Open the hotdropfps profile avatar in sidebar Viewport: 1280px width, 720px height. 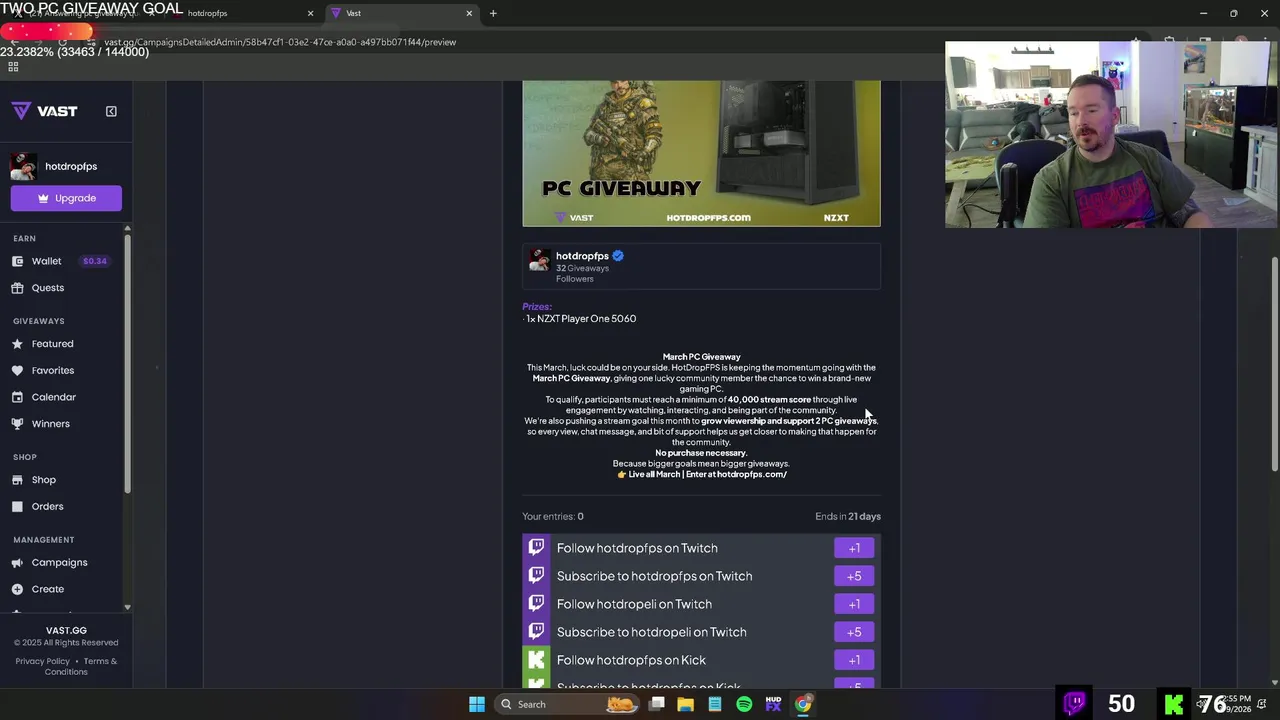23,166
